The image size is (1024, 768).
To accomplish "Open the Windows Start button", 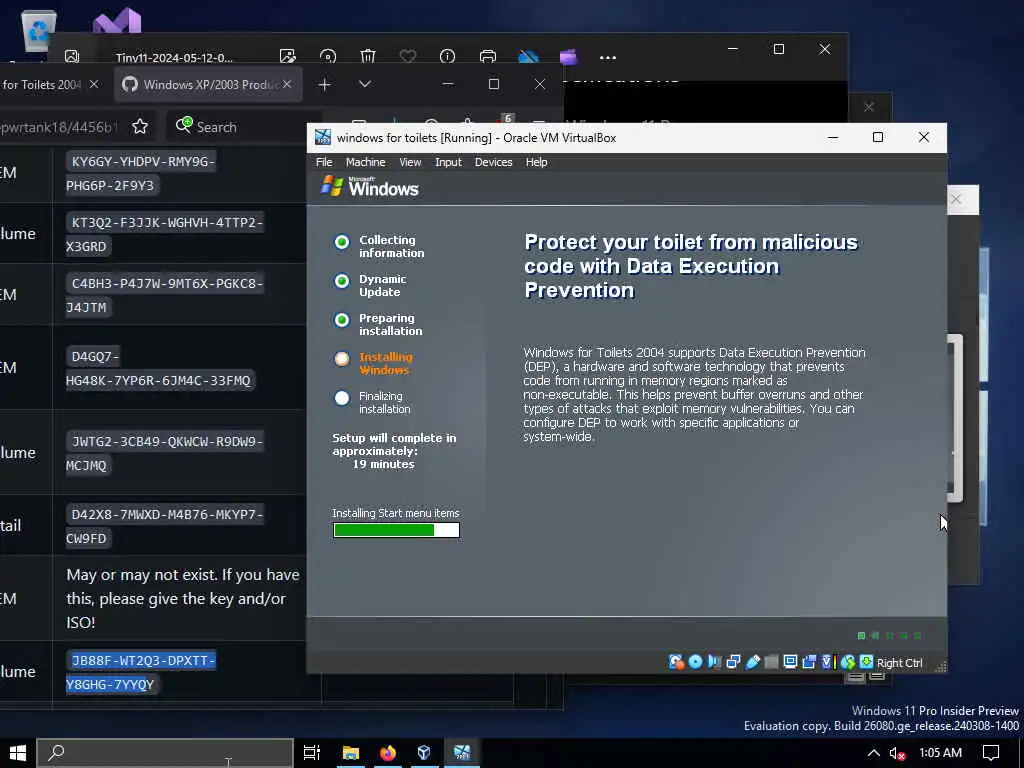I will (x=18, y=753).
